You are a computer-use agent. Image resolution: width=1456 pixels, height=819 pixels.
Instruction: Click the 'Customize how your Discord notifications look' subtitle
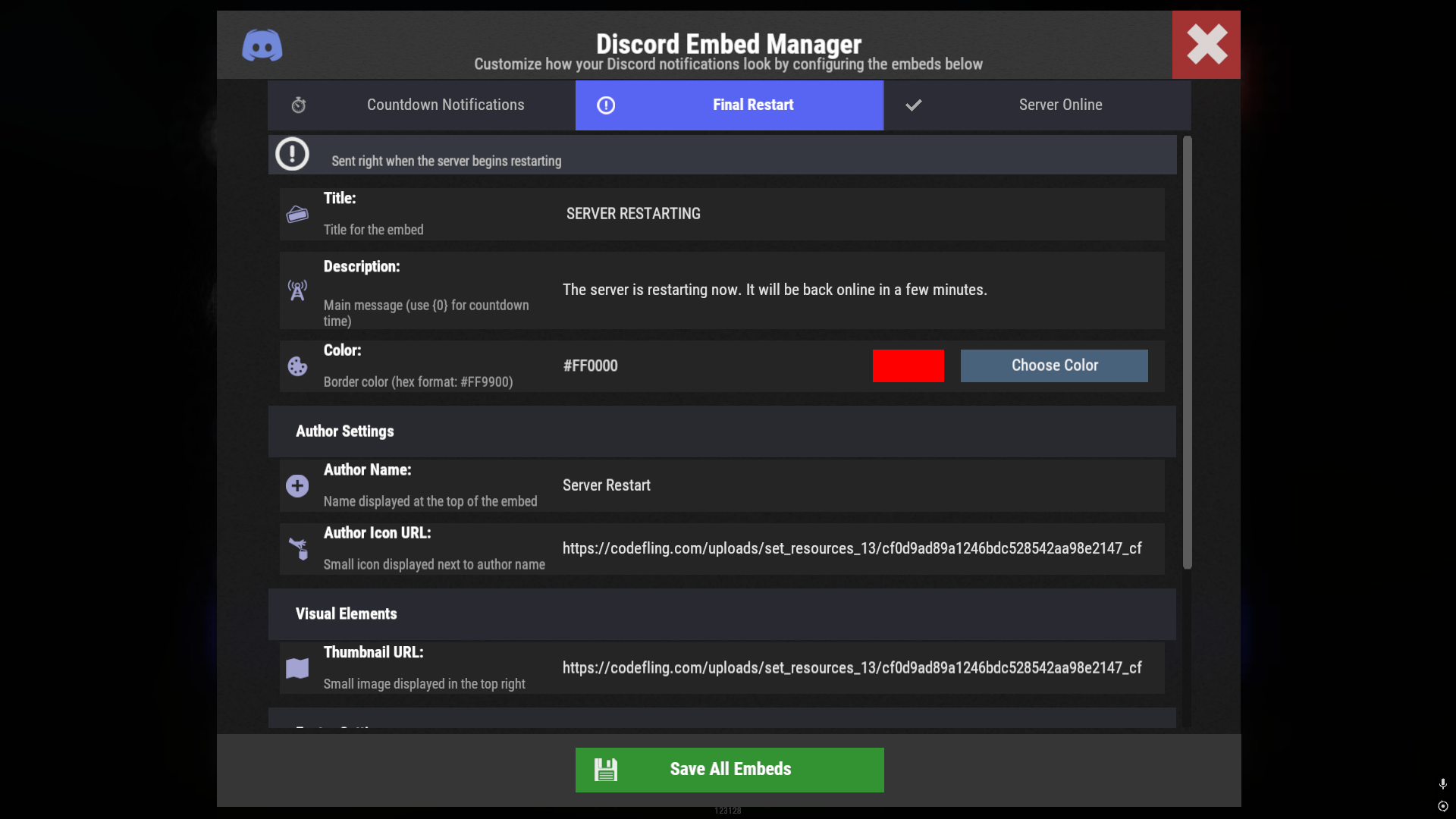click(729, 64)
